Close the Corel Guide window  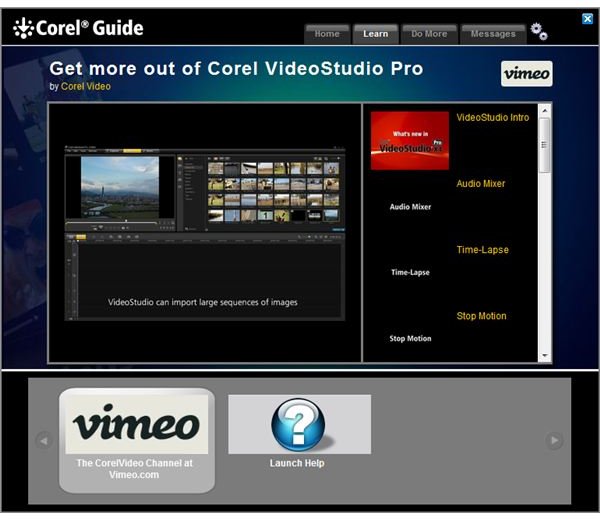[587, 19]
